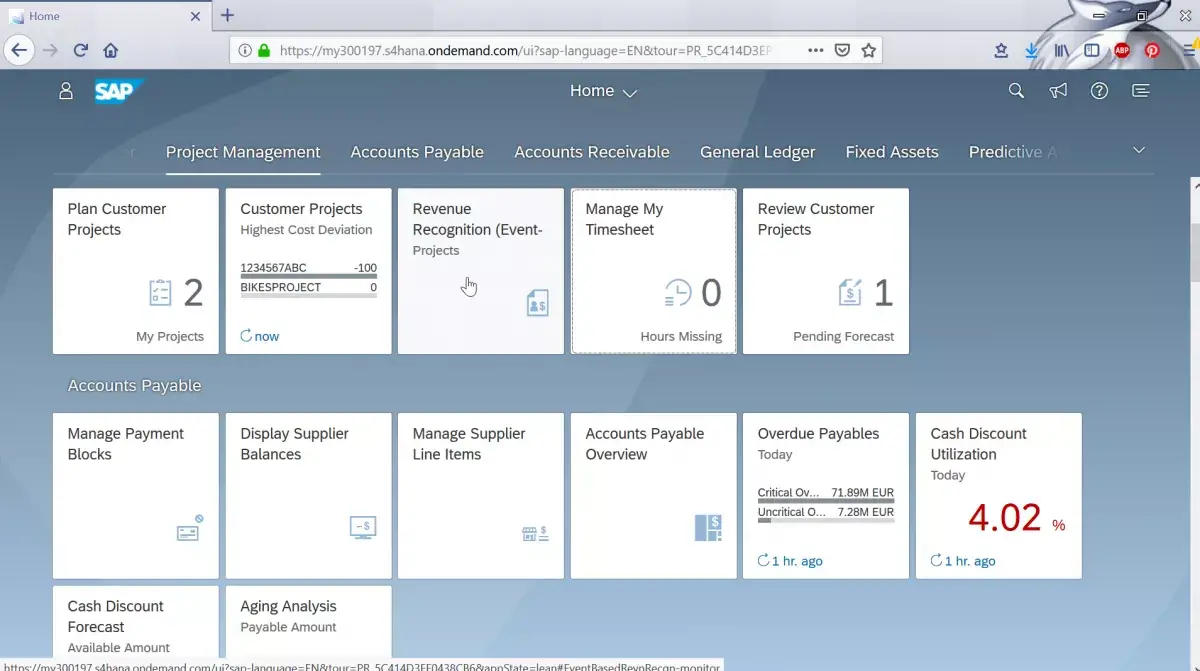Viewport: 1200px width, 671px height.
Task: Click the My Projects label
Action: click(x=170, y=337)
